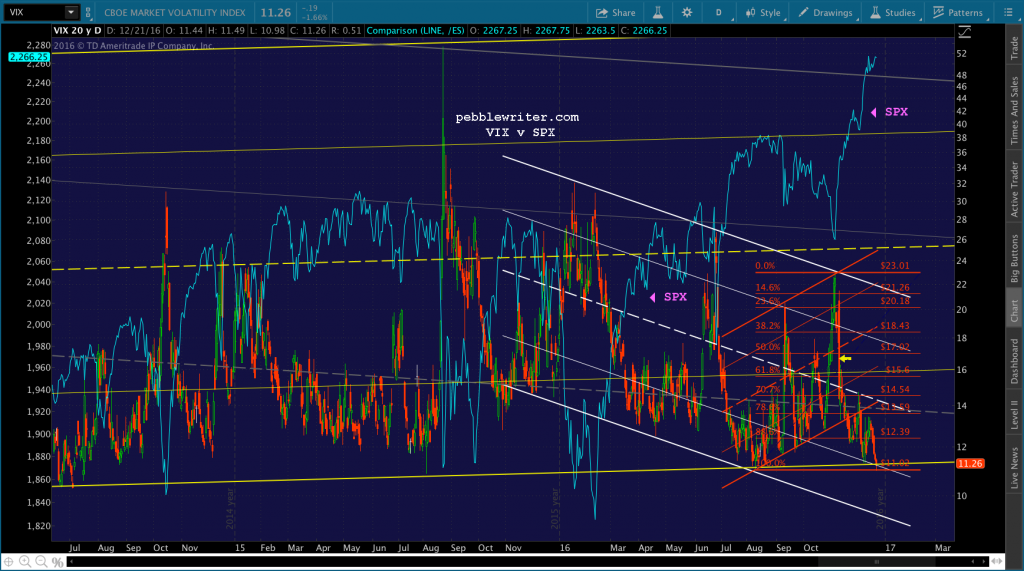This screenshot has height=571, width=1024.
Task: Click the percent scale icon
Action: click(57, 562)
